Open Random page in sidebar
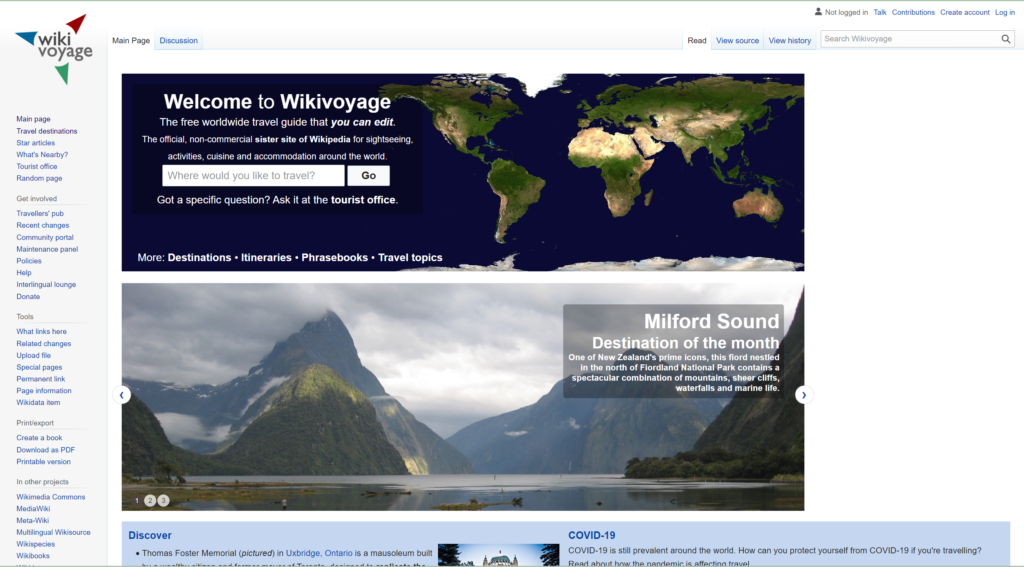 39,178
